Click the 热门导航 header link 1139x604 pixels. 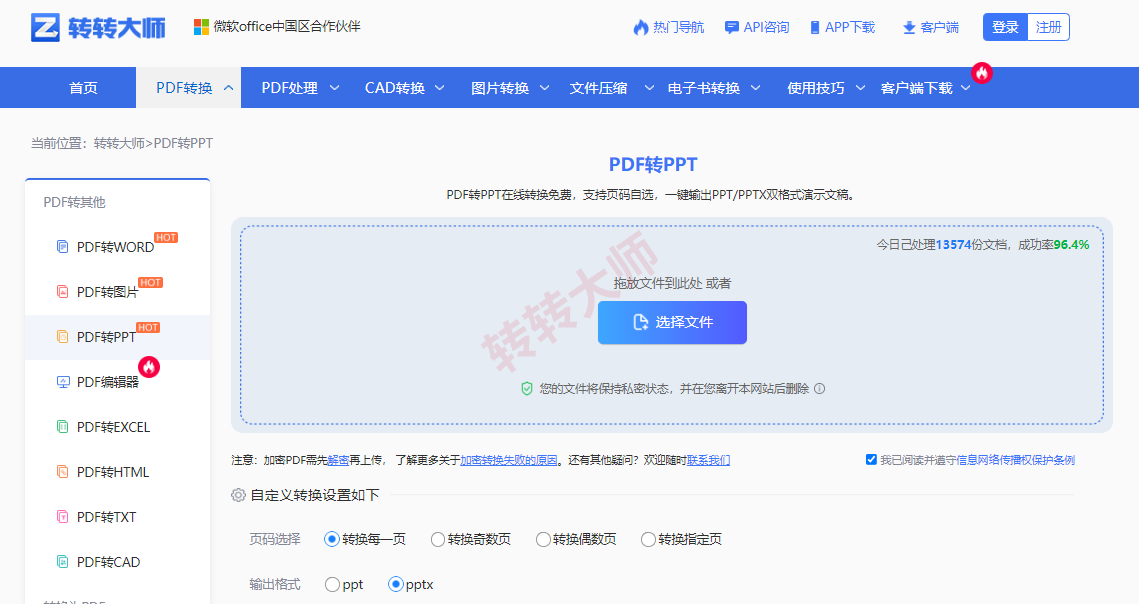point(678,28)
